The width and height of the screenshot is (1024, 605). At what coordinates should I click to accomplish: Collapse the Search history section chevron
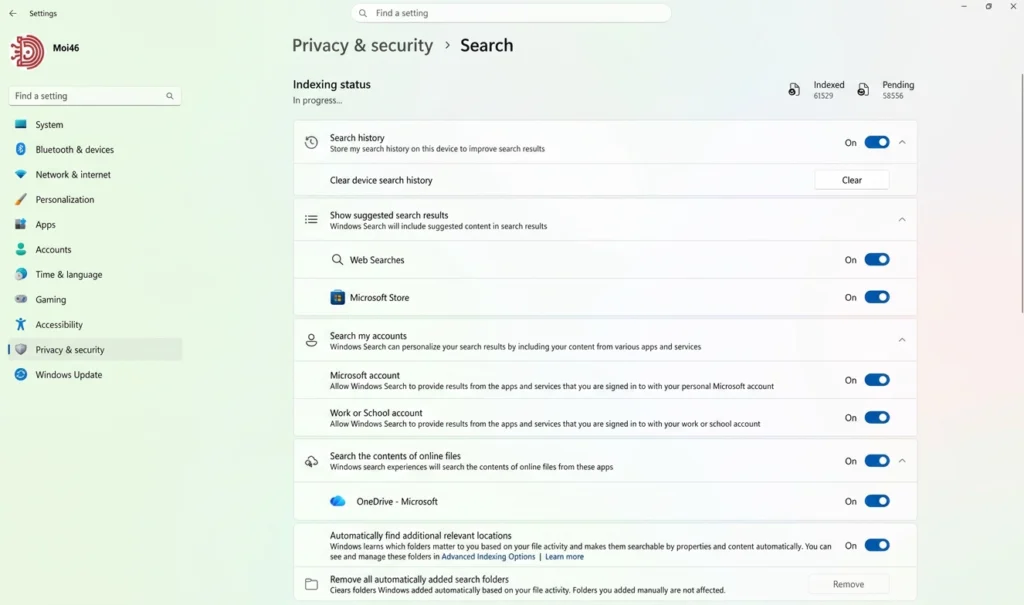(902, 142)
